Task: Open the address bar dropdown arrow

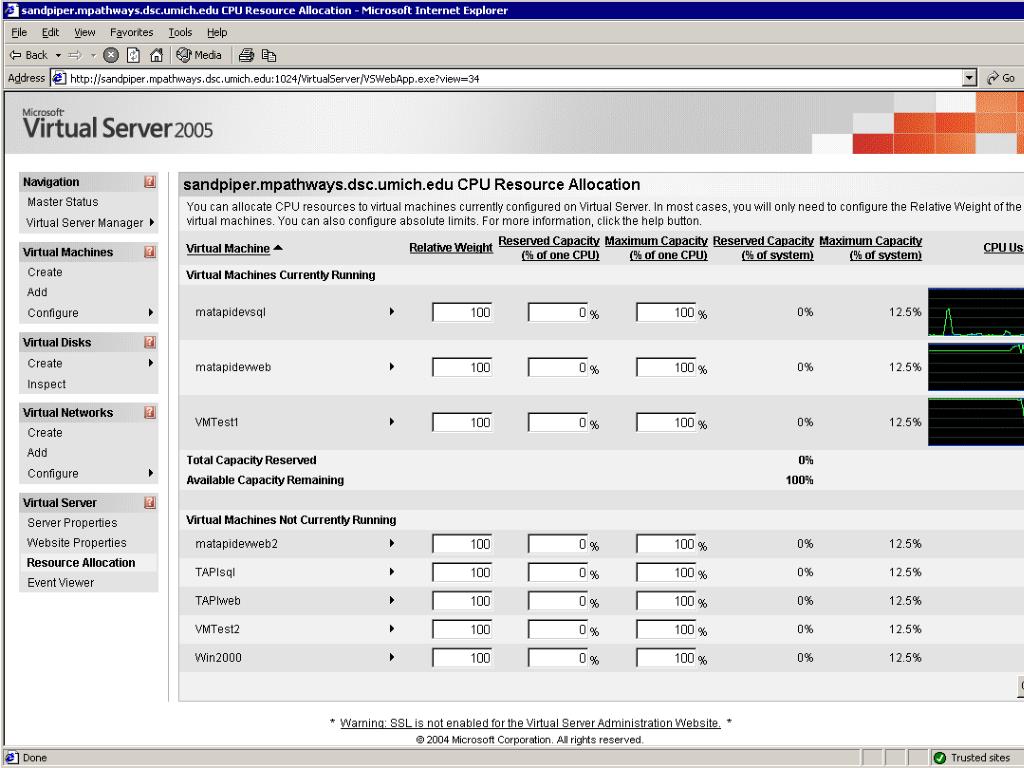Action: coord(970,78)
